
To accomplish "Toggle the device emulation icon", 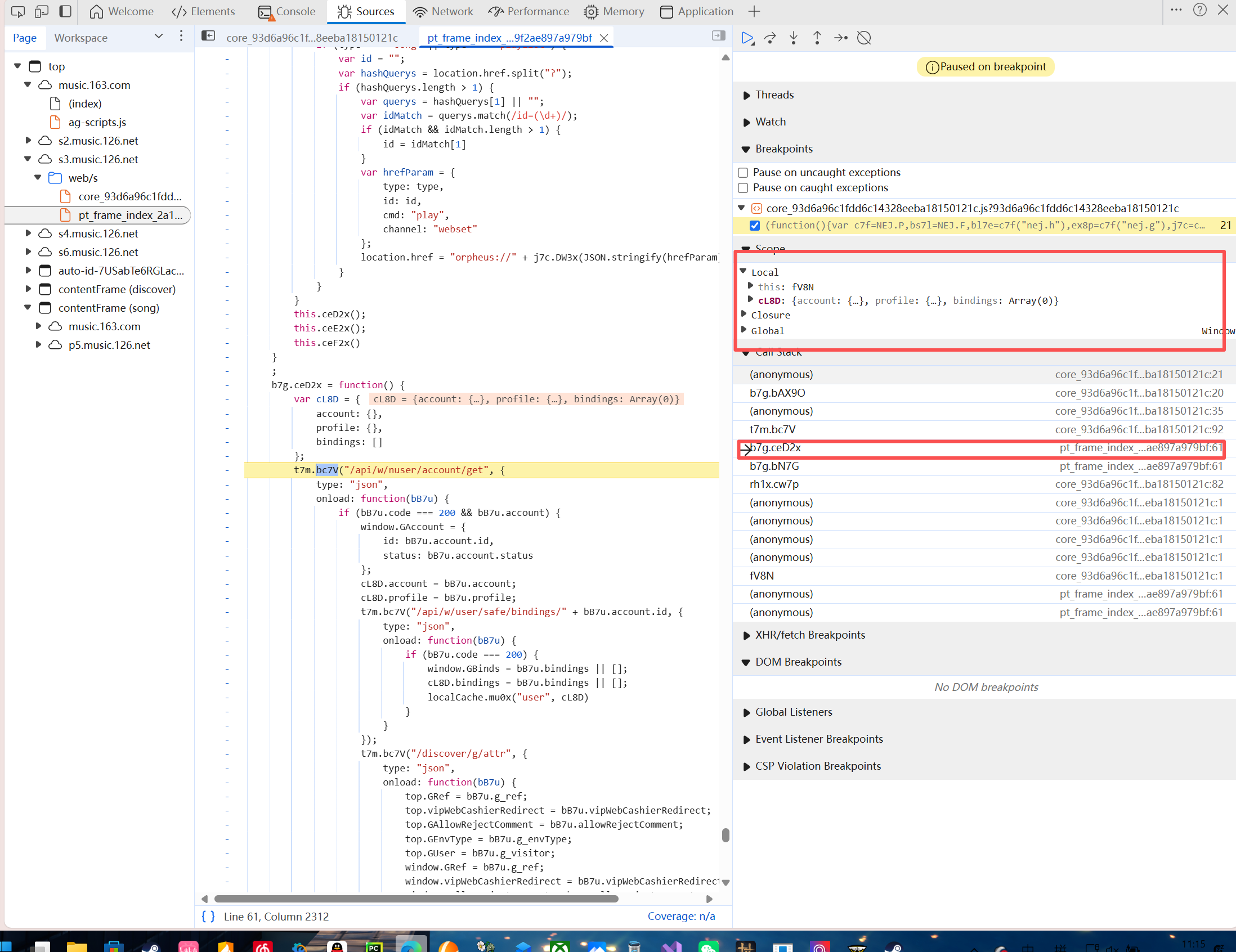I will pos(41,11).
